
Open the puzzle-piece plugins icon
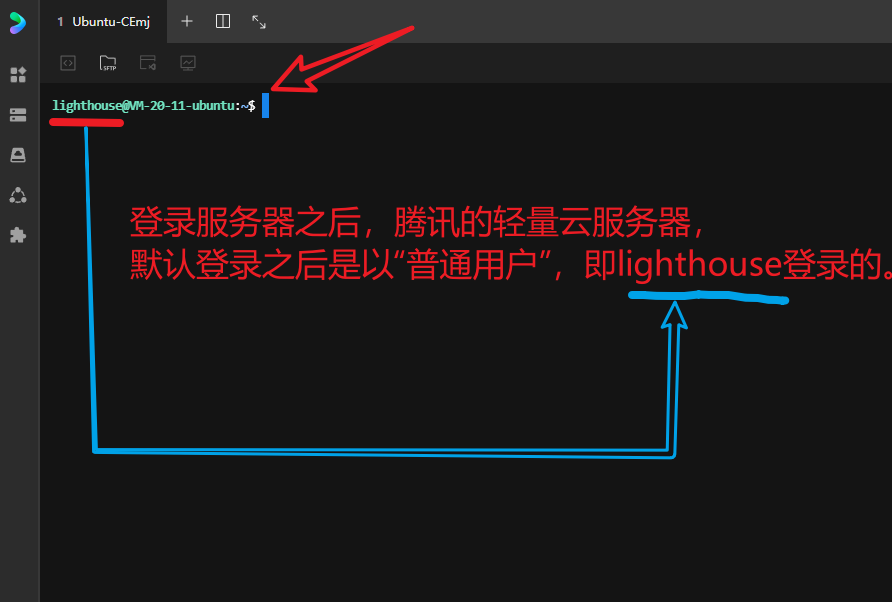[x=18, y=235]
